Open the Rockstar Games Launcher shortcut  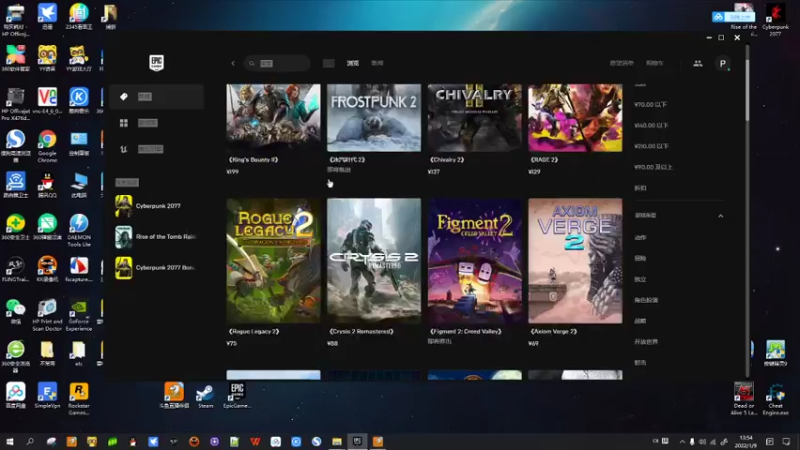point(79,399)
